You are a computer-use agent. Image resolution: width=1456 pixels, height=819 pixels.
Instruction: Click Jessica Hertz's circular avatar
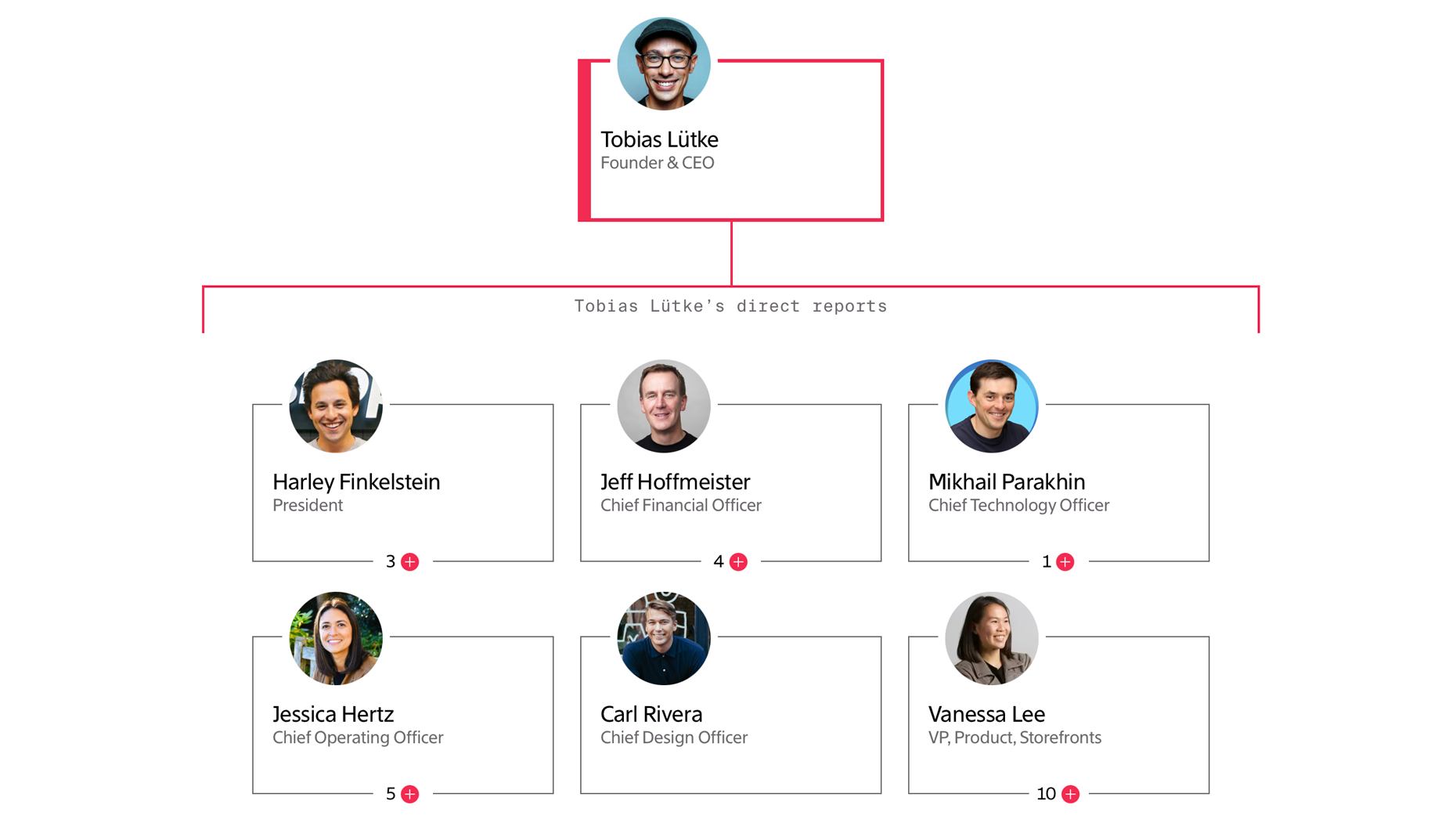336,638
